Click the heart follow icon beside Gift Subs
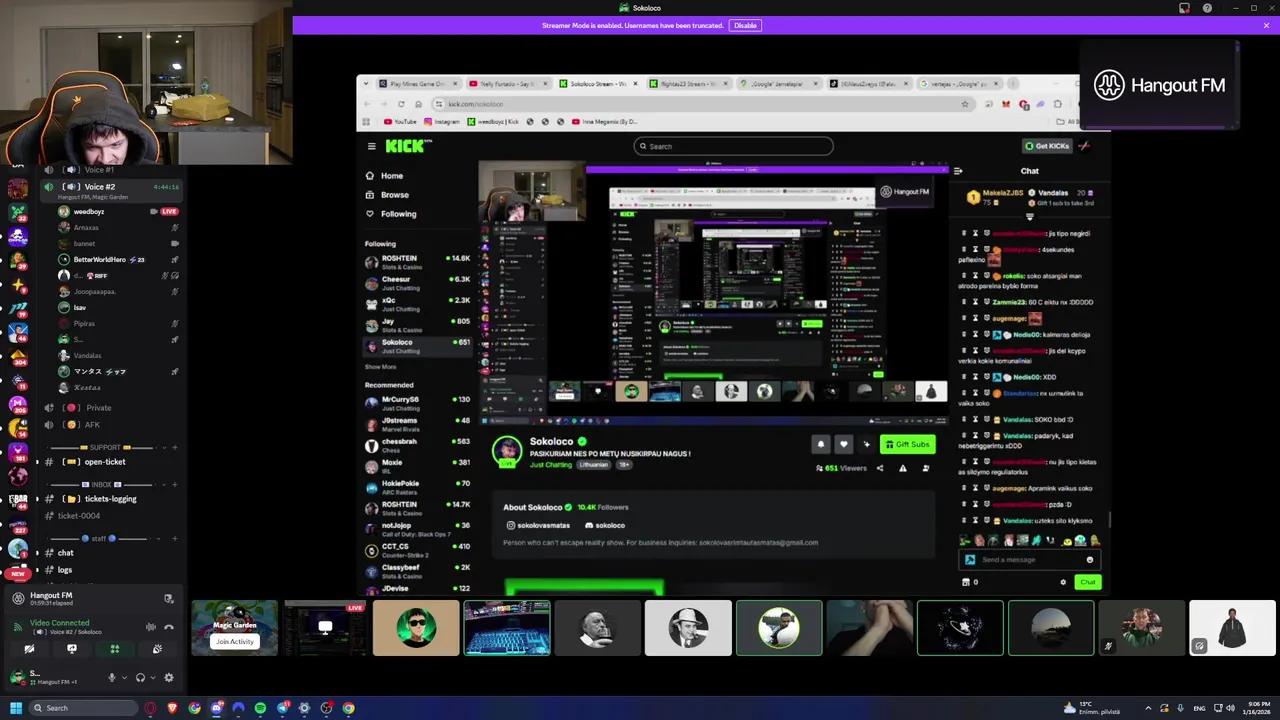The height and width of the screenshot is (720, 1280). click(x=843, y=444)
